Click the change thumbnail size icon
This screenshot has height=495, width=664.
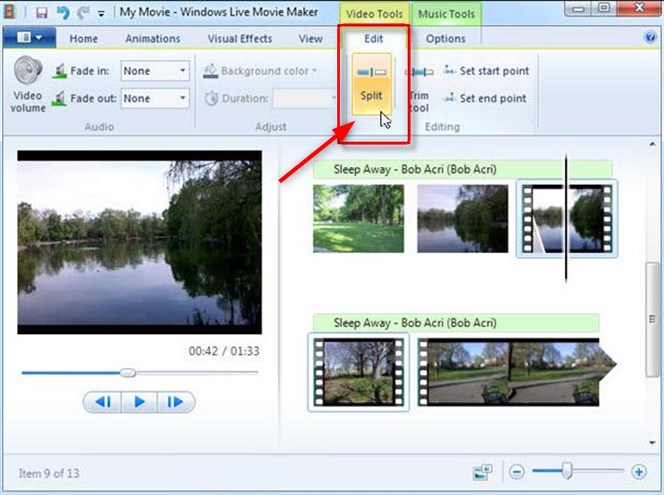pos(483,472)
